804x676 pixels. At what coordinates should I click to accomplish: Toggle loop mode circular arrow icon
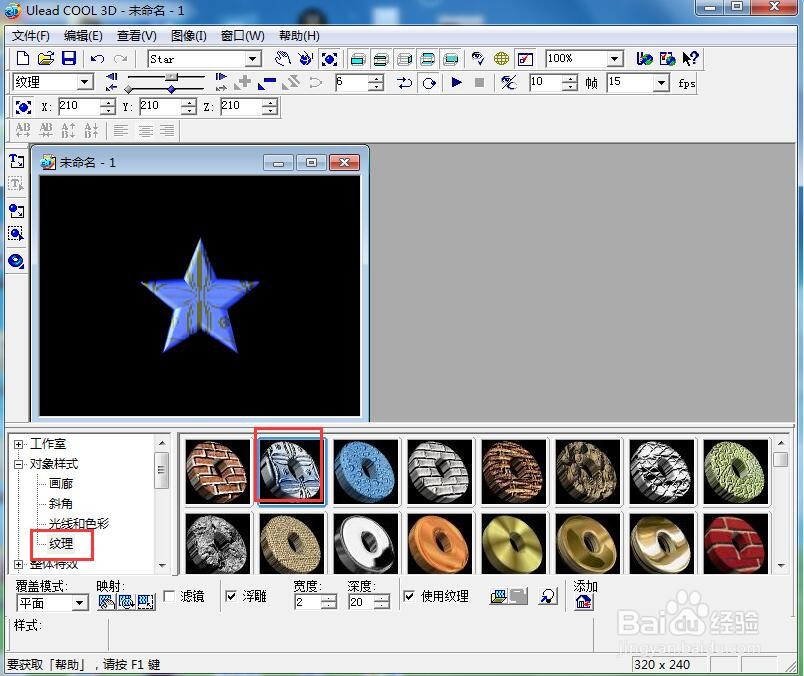429,83
